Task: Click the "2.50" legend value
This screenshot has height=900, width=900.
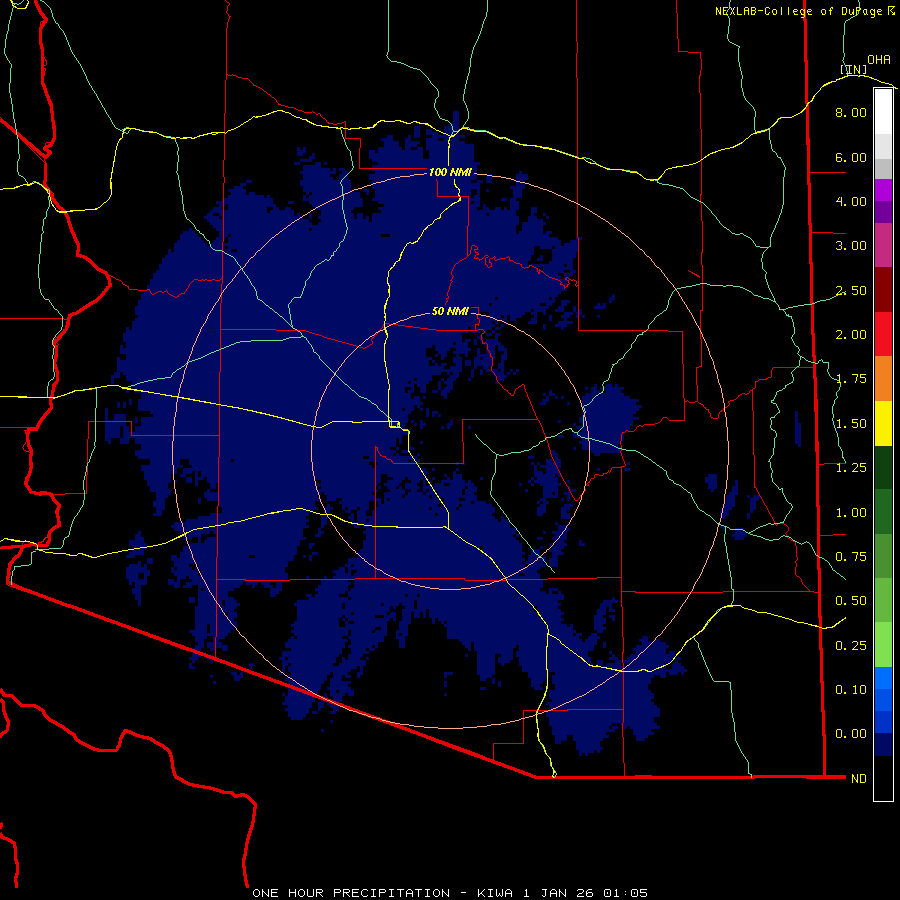Action: (851, 290)
